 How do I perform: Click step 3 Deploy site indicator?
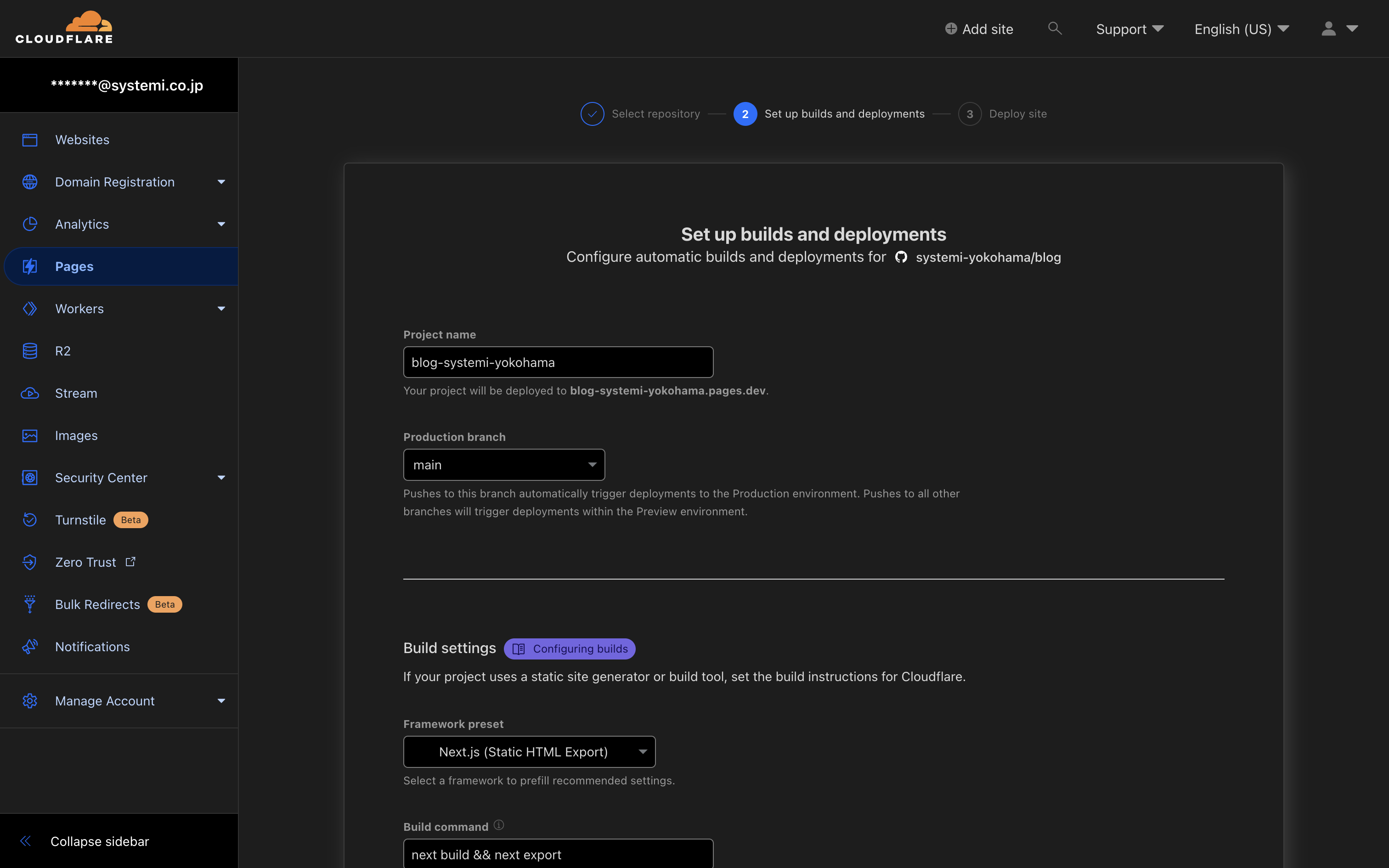[x=970, y=114]
